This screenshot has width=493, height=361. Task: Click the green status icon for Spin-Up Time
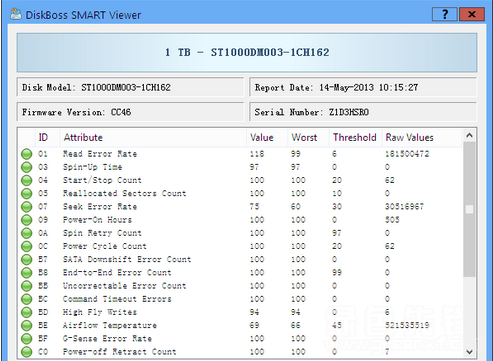pyautogui.click(x=27, y=167)
